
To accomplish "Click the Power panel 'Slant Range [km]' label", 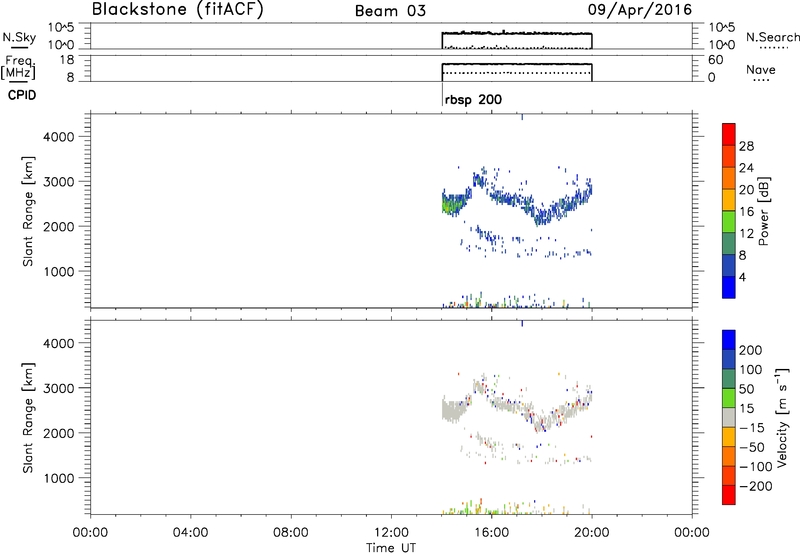I will 28,211.
